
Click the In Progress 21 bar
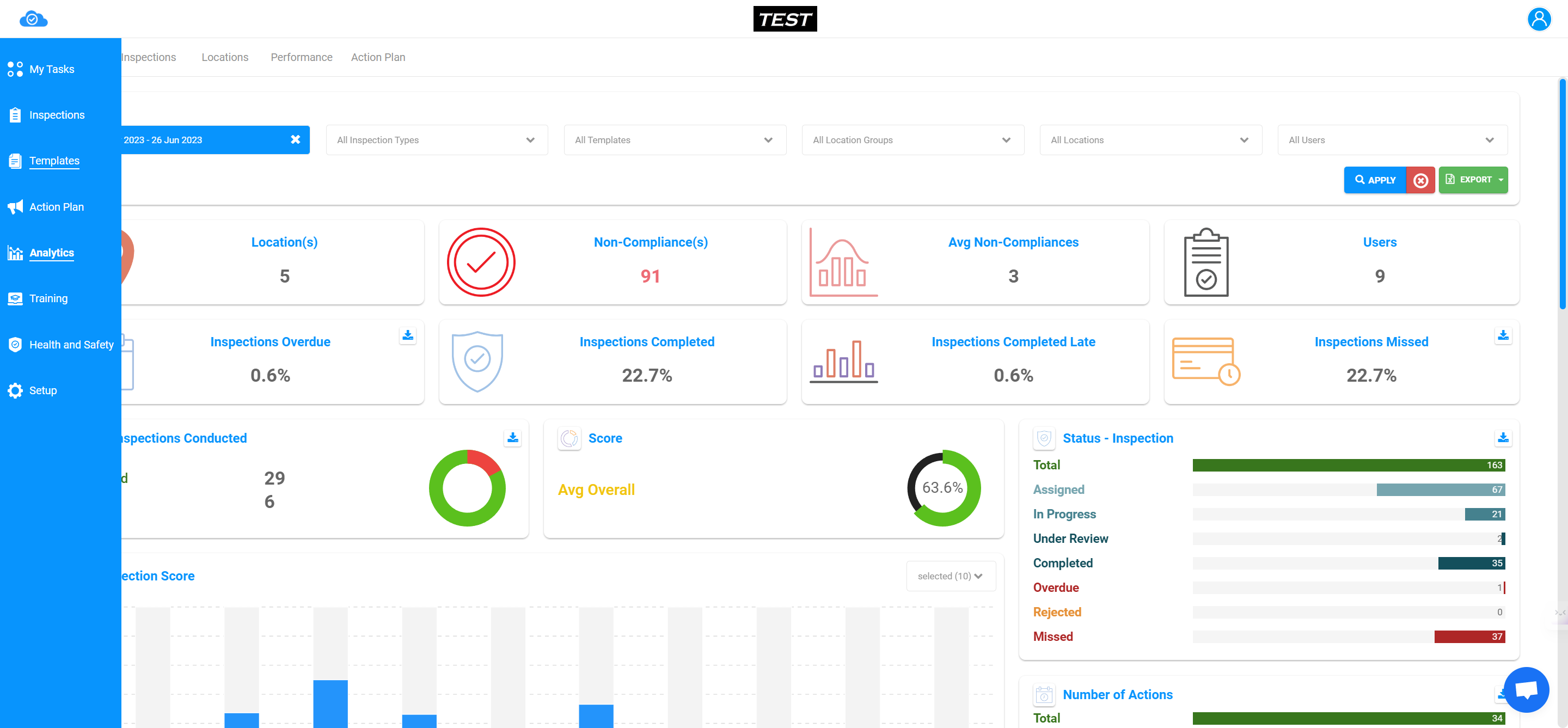pyautogui.click(x=1485, y=515)
